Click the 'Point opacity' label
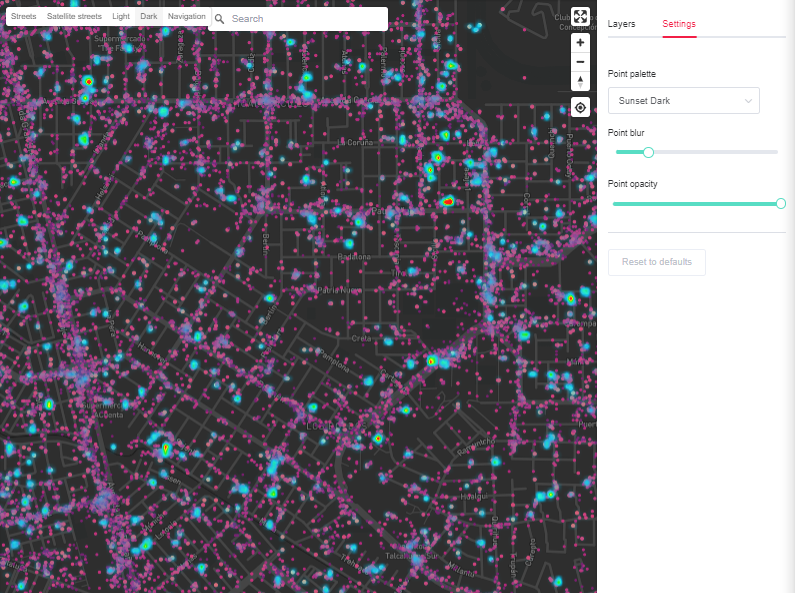Image resolution: width=795 pixels, height=593 pixels. pos(633,184)
